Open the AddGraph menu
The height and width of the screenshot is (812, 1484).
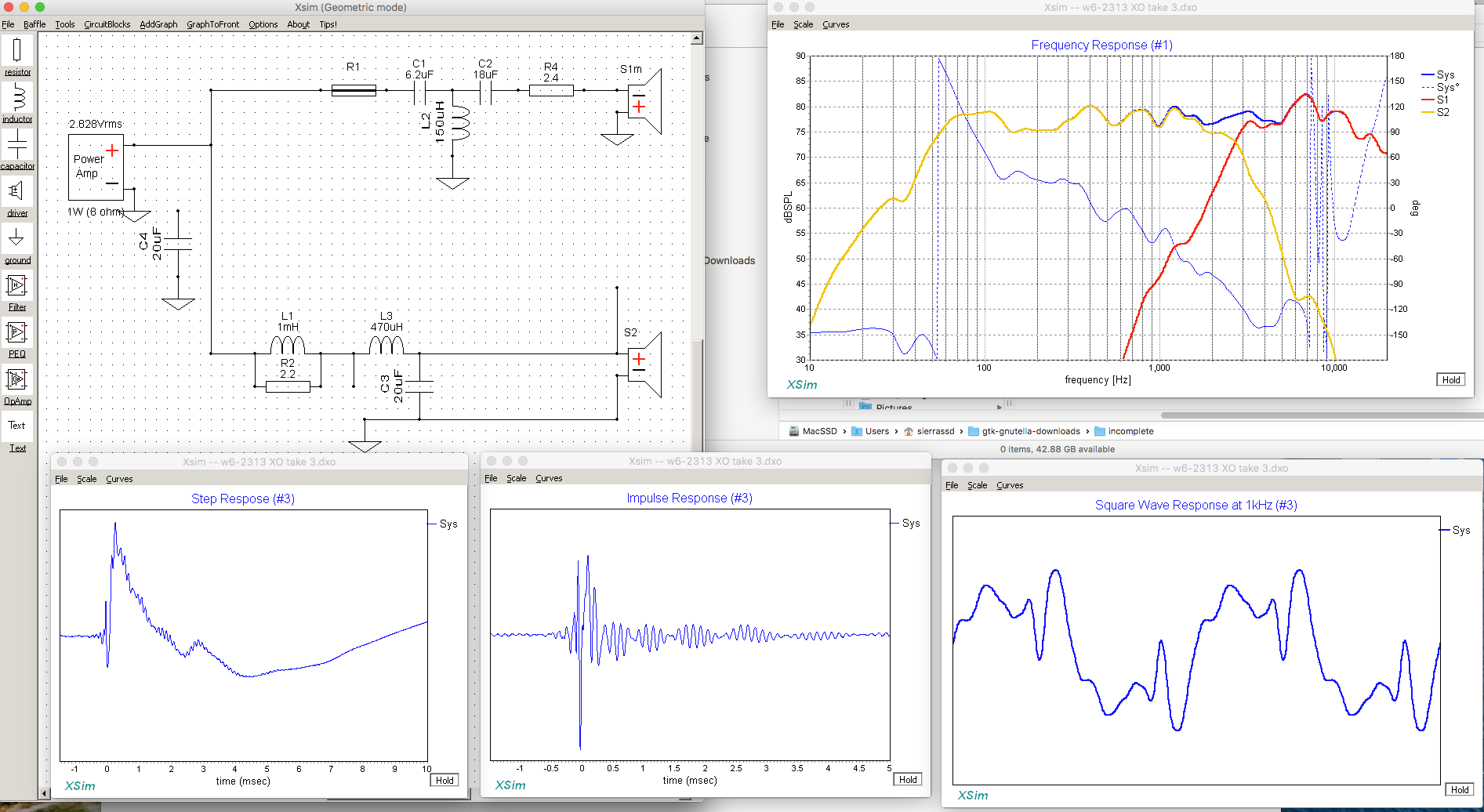[x=158, y=24]
